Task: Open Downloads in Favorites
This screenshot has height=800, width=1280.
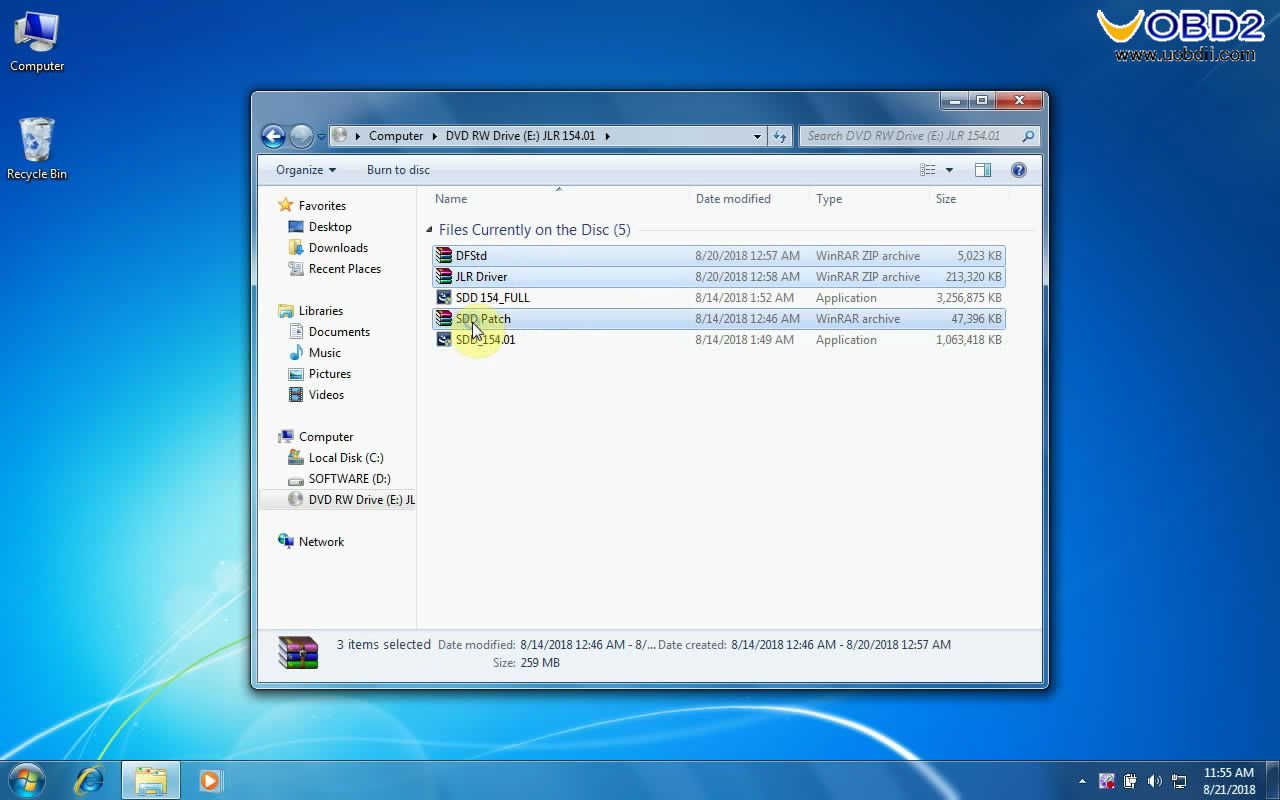Action: tap(338, 248)
